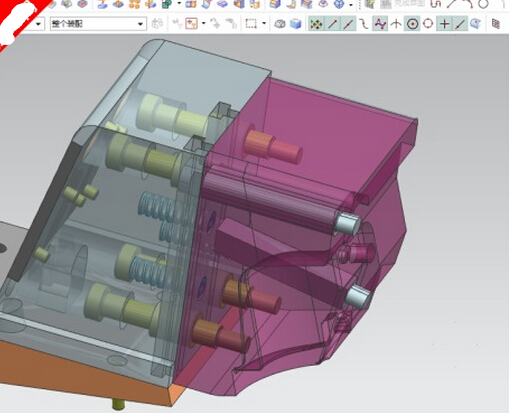Click the grey wireframe box icon
Screen dimensions: 510x413
click(x=280, y=24)
